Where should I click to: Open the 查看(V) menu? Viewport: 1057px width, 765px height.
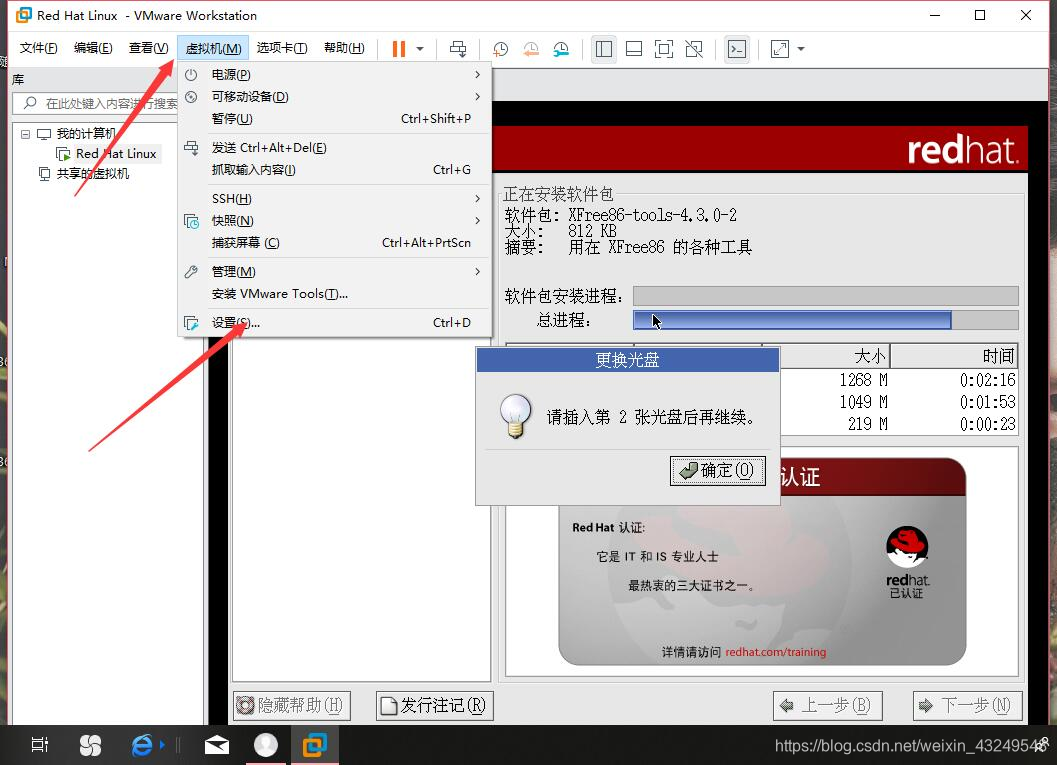click(x=148, y=48)
